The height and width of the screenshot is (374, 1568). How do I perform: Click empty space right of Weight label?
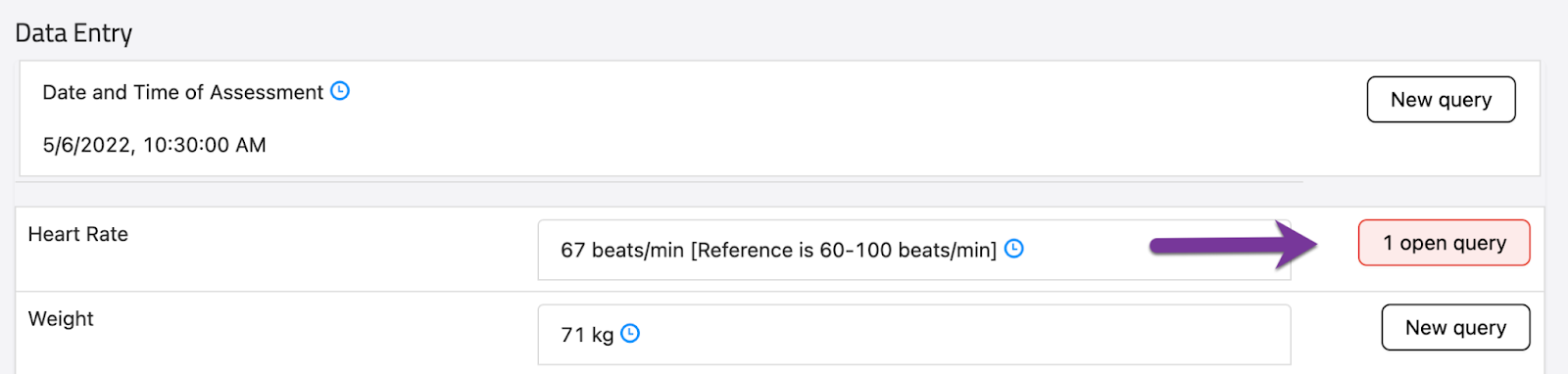(314, 333)
